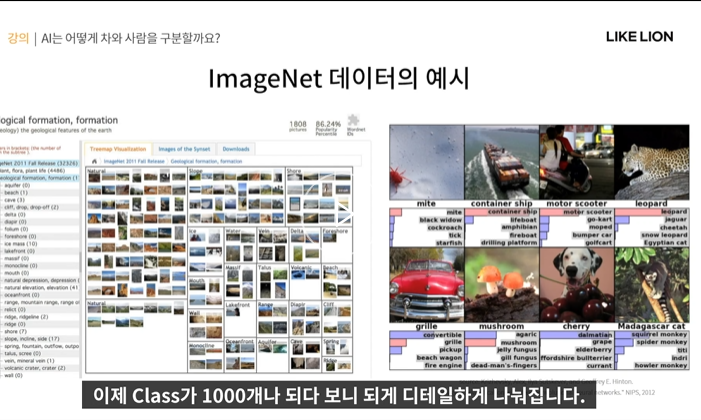This screenshot has height=420, width=701.
Task: Open the Slope treemap cell
Action: [236, 197]
